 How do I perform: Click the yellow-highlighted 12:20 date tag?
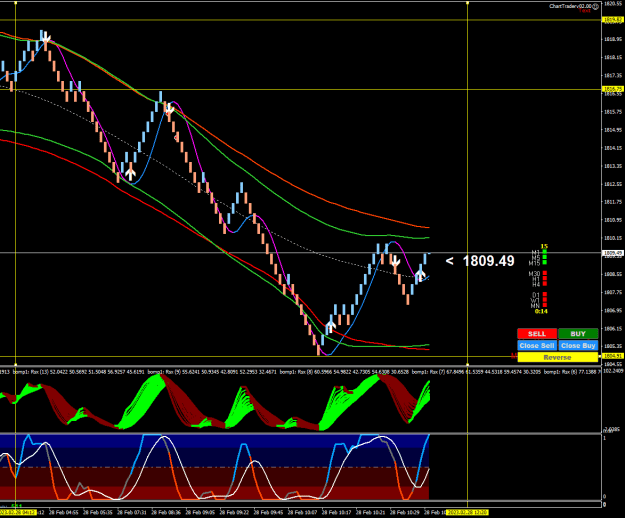(467, 512)
